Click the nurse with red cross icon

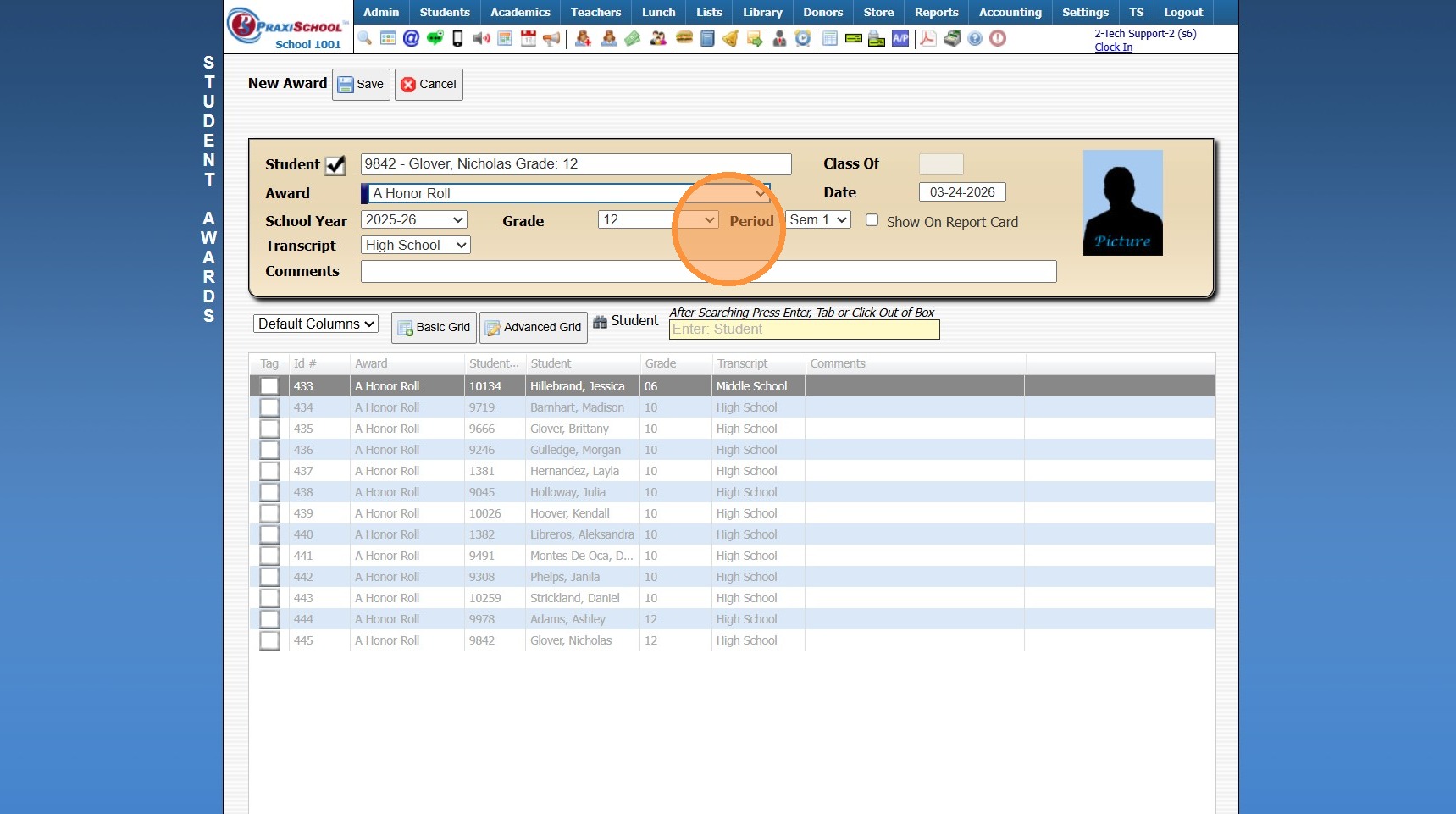583,38
